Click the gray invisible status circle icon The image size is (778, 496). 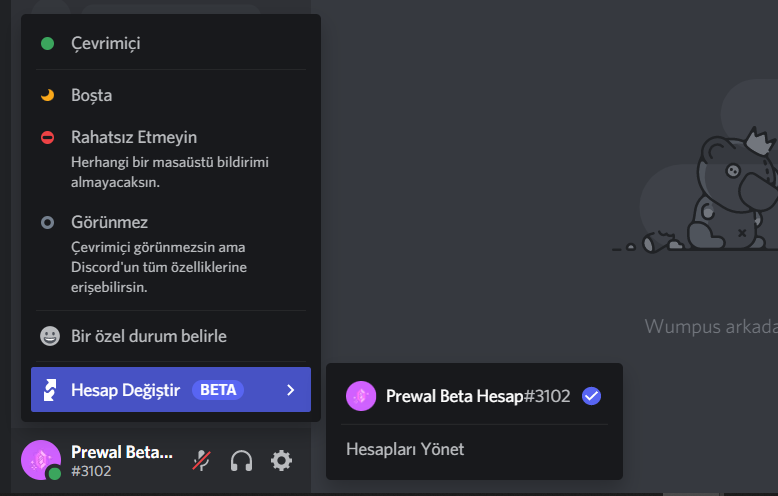pyautogui.click(x=48, y=222)
